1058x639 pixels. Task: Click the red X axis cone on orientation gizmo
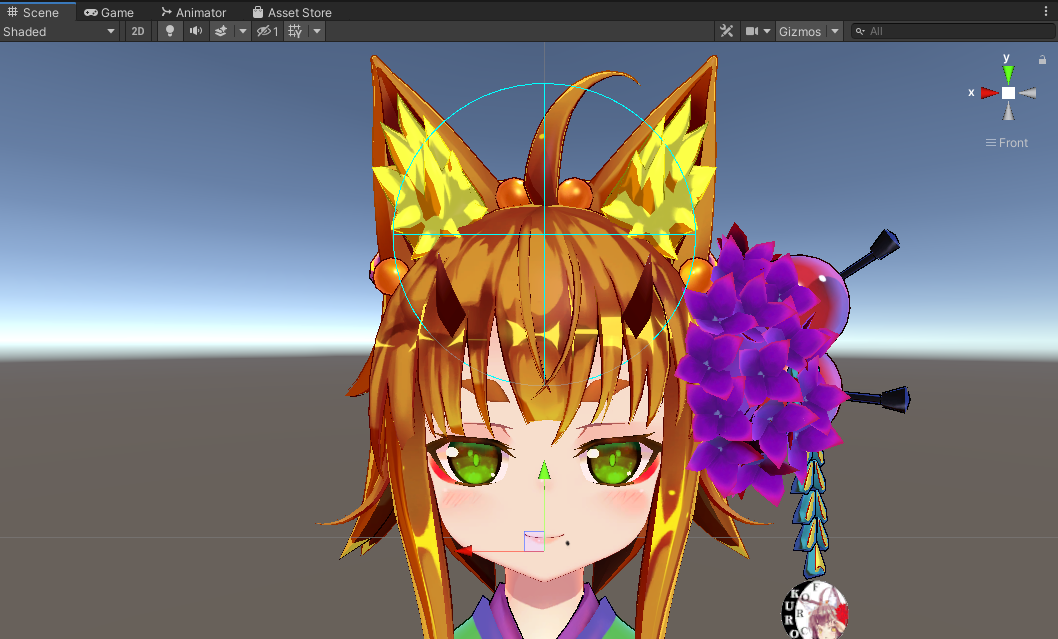coord(989,93)
